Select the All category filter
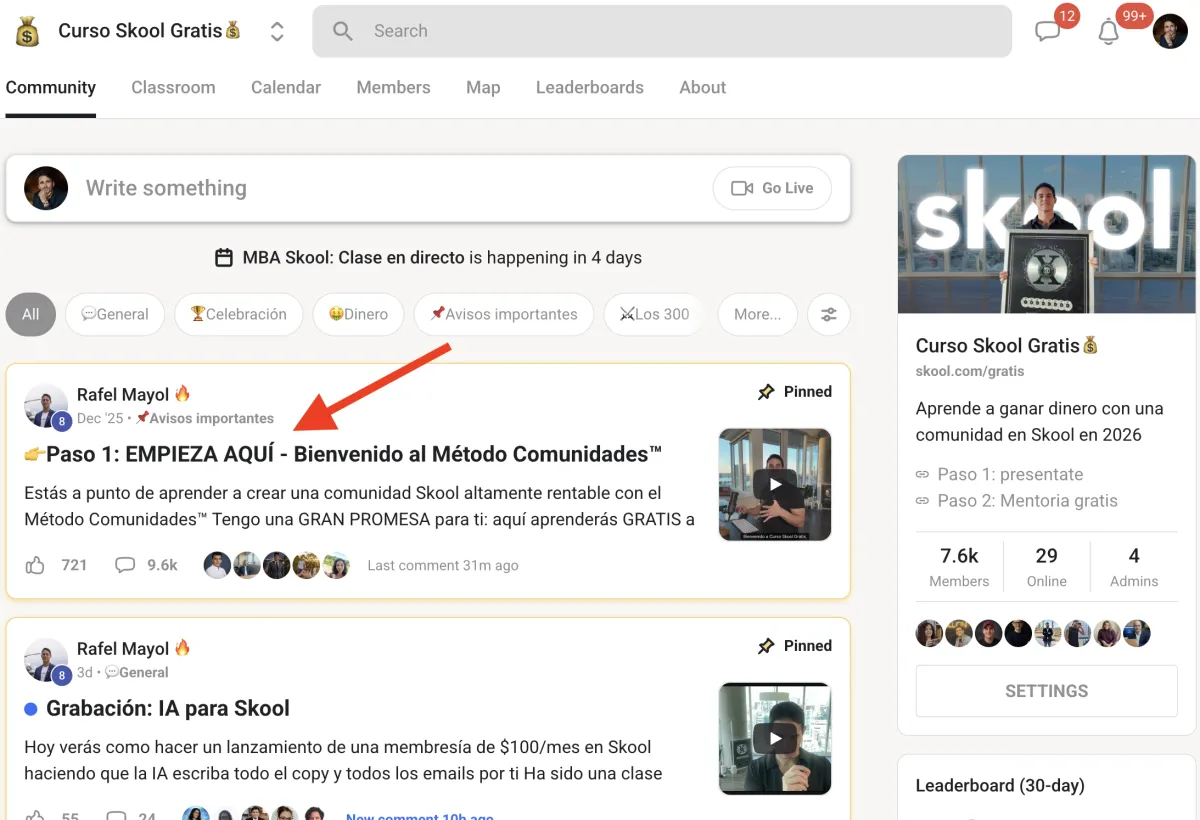The height and width of the screenshot is (820, 1200). click(x=31, y=314)
